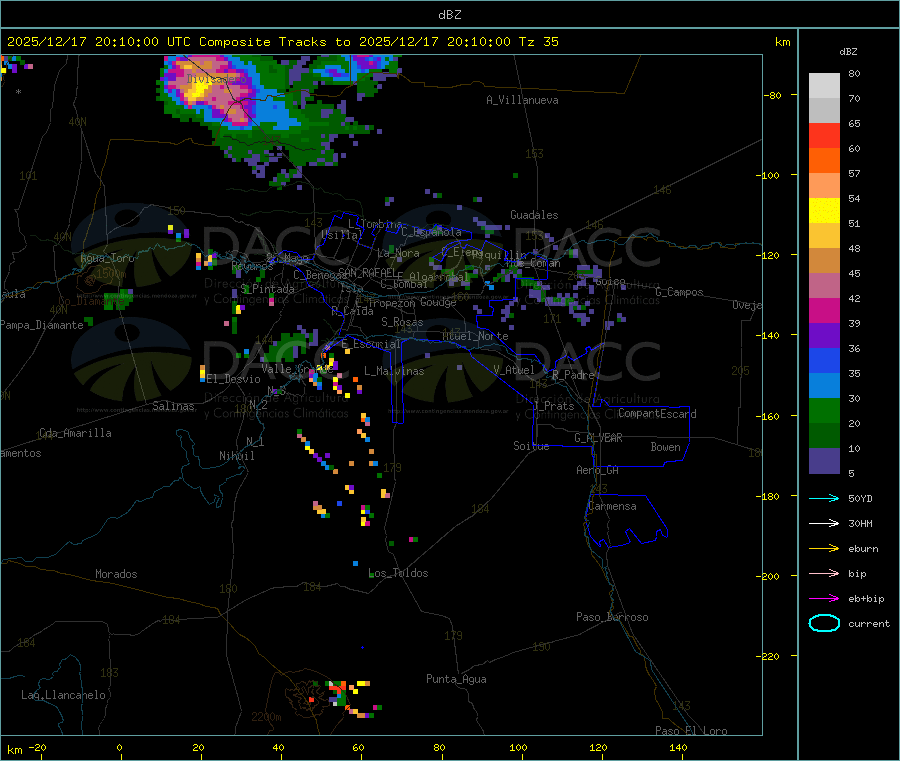The width and height of the screenshot is (900, 761).
Task: Click the 'R_Padre' map label
Action: 573,375
